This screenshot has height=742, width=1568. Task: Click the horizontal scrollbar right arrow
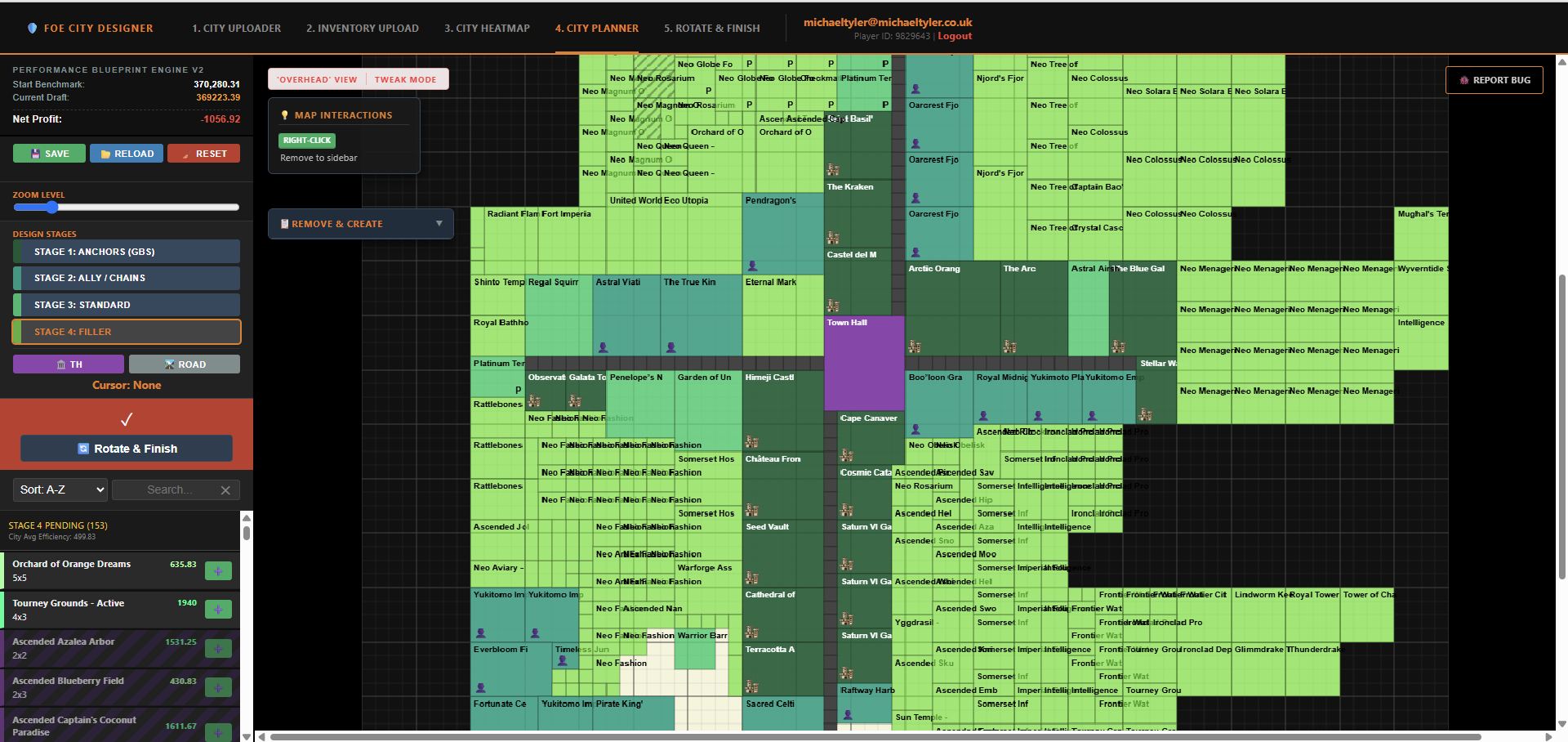pyautogui.click(x=1549, y=736)
